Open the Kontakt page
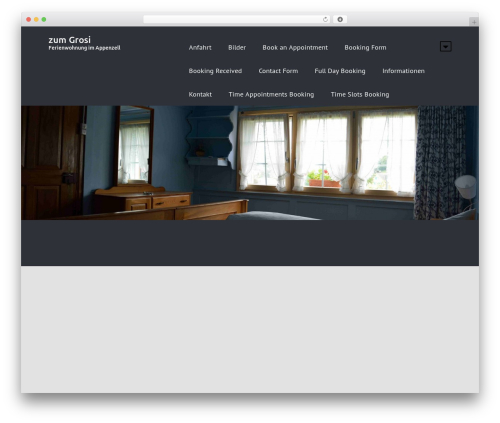Screen dimensions: 500x423 coord(200,94)
